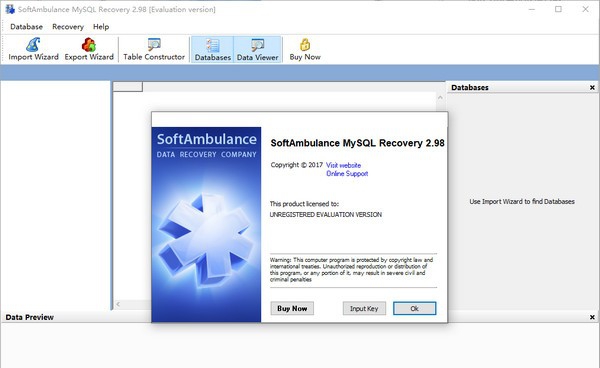This screenshot has height=368, width=600.
Task: Close the Databases panel
Action: click(592, 88)
